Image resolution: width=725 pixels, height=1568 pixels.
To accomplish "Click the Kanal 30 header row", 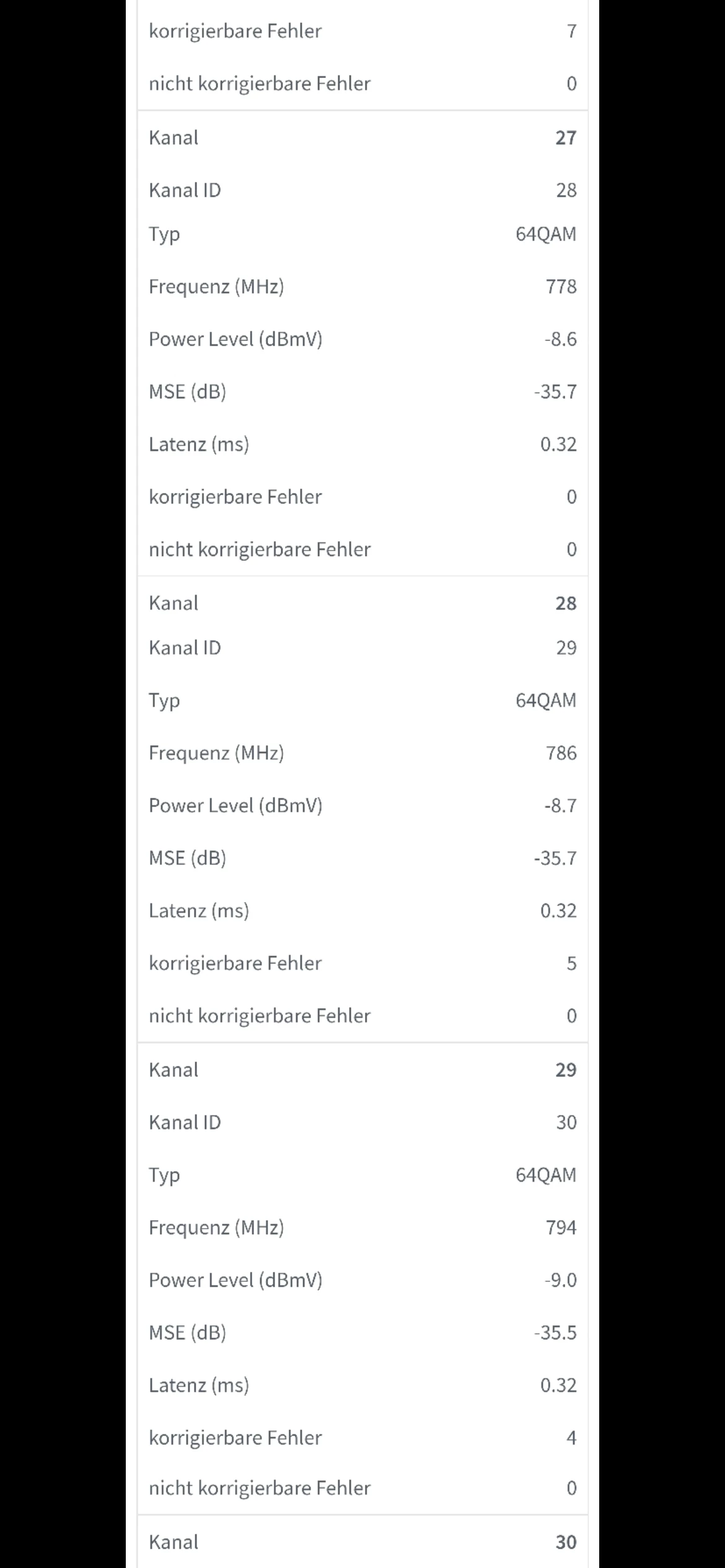I will [362, 1541].
